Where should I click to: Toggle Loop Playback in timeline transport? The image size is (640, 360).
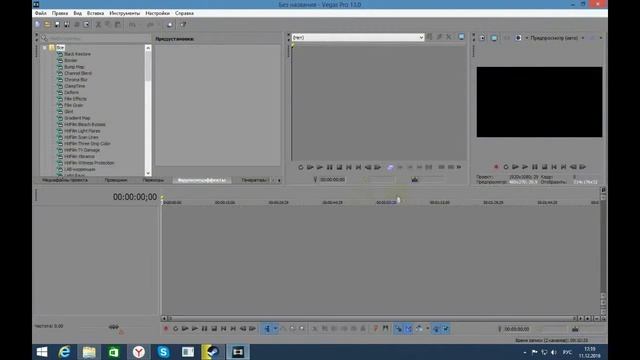176,329
